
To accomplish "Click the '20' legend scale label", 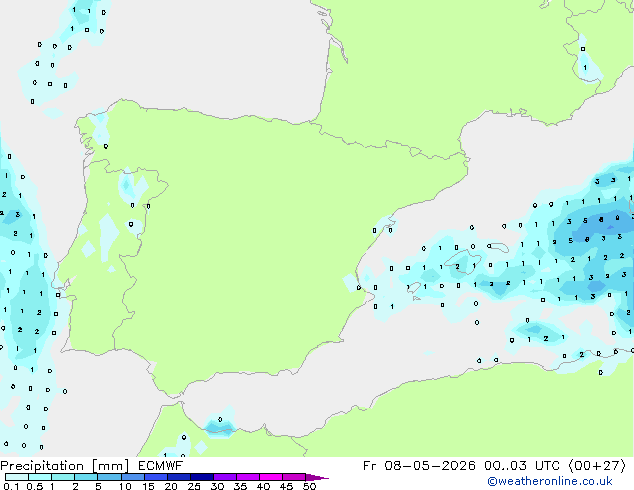I will point(171,486).
